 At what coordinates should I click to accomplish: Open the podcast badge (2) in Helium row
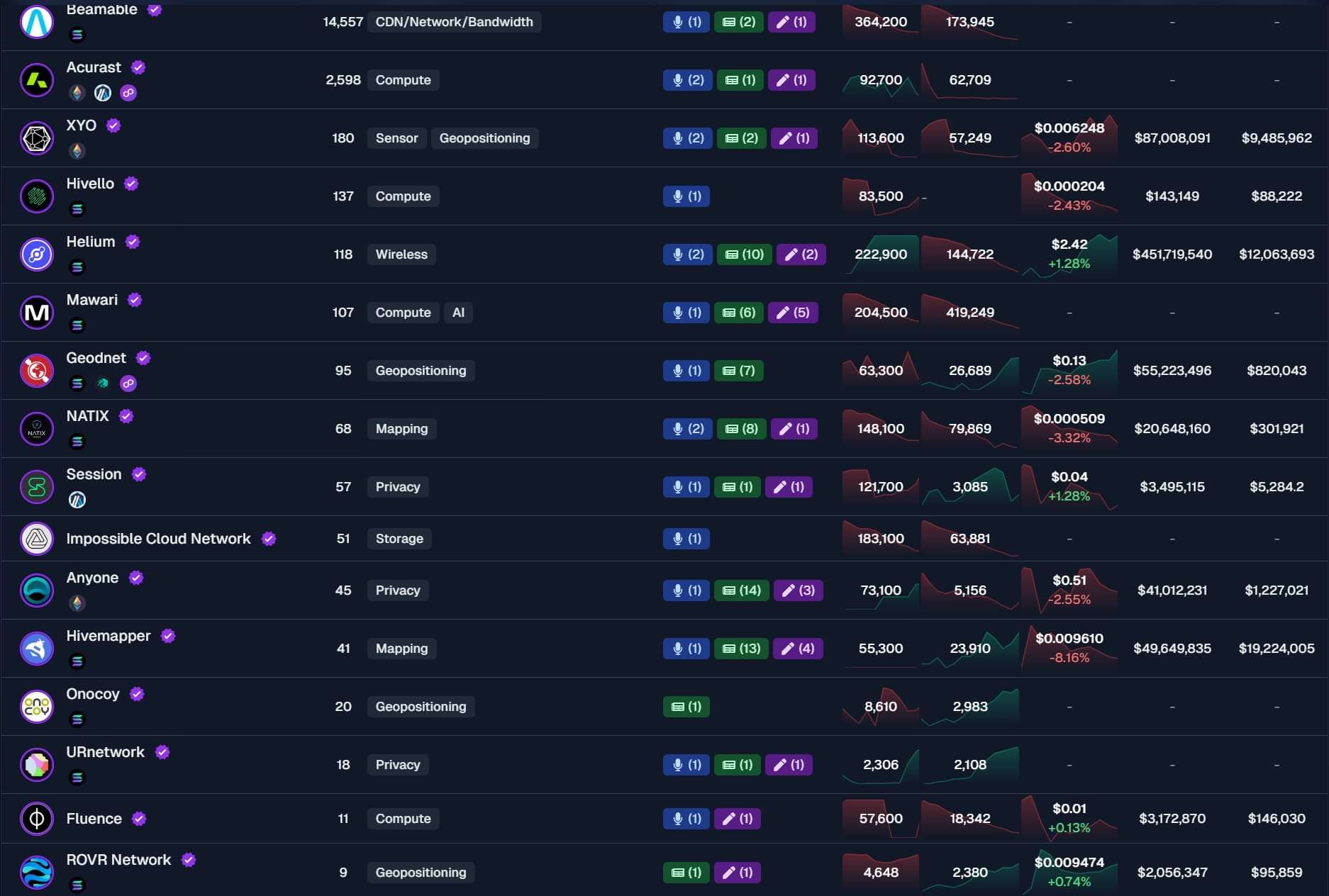coord(688,254)
